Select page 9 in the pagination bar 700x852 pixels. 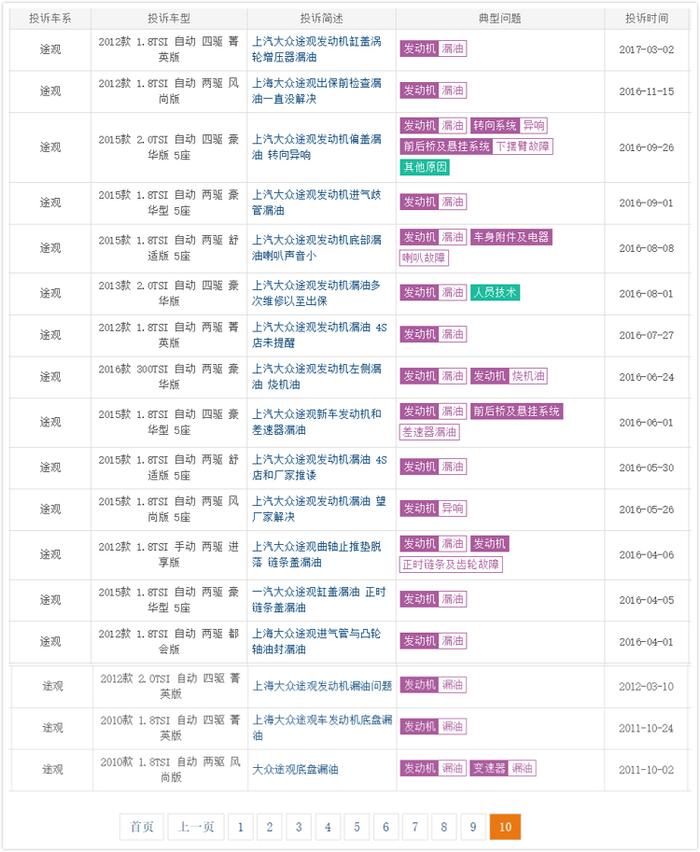pos(473,826)
